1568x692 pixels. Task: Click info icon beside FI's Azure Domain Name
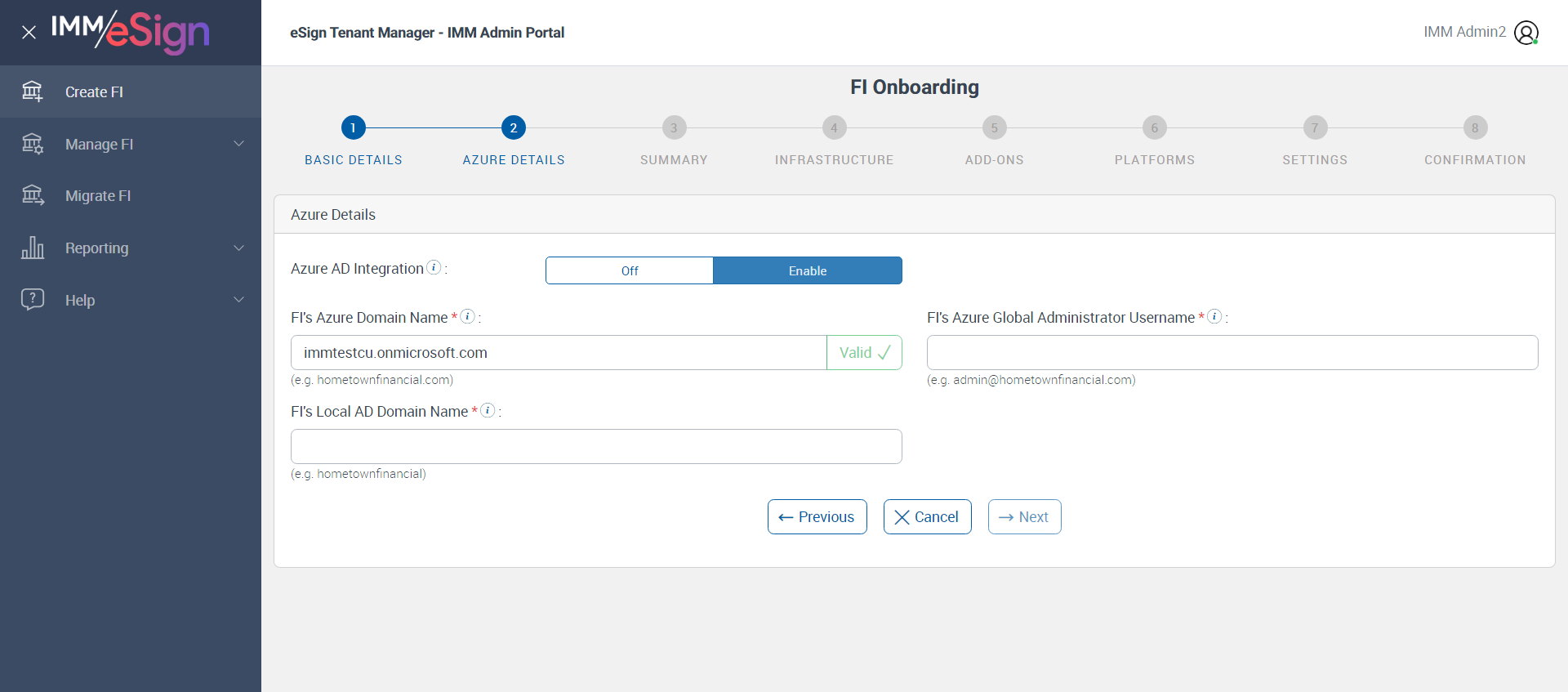pos(468,316)
